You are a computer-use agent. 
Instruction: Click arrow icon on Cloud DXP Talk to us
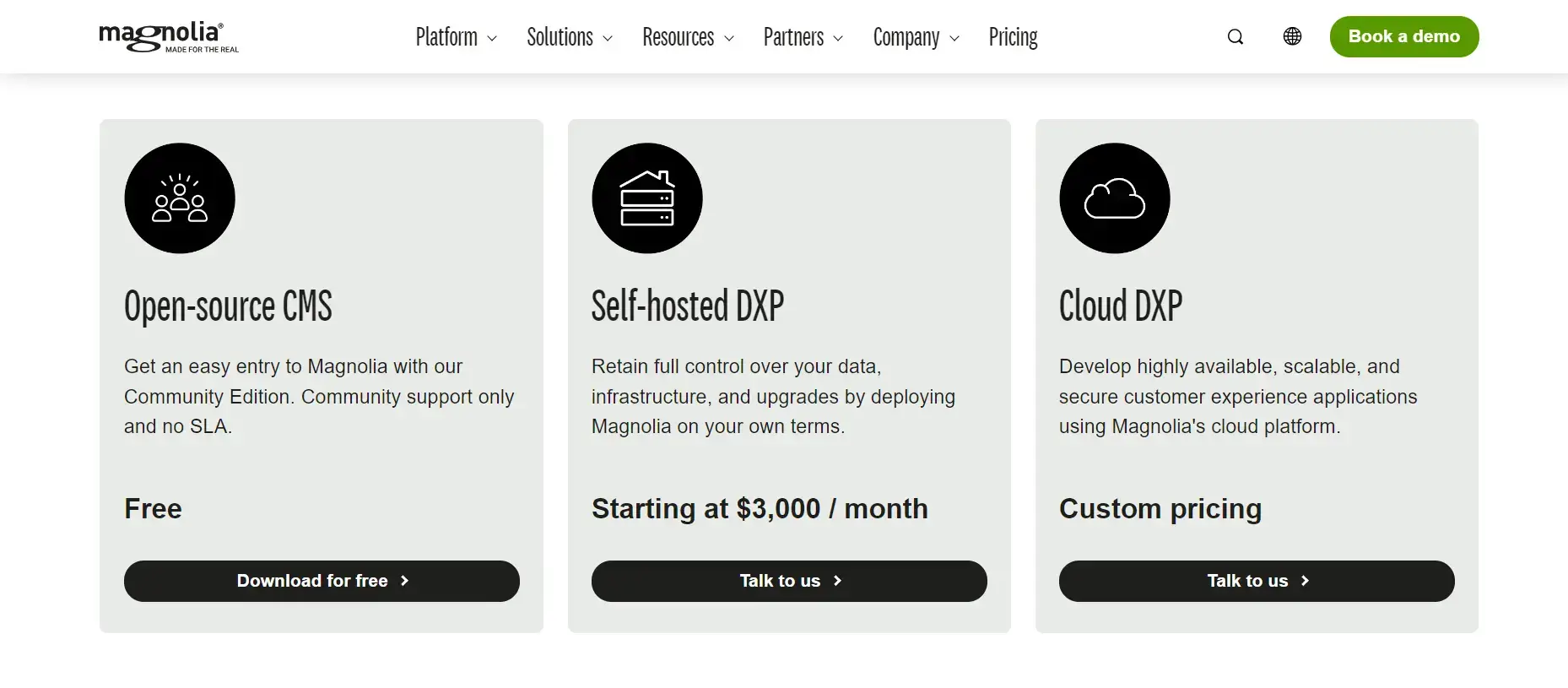[x=1305, y=581]
